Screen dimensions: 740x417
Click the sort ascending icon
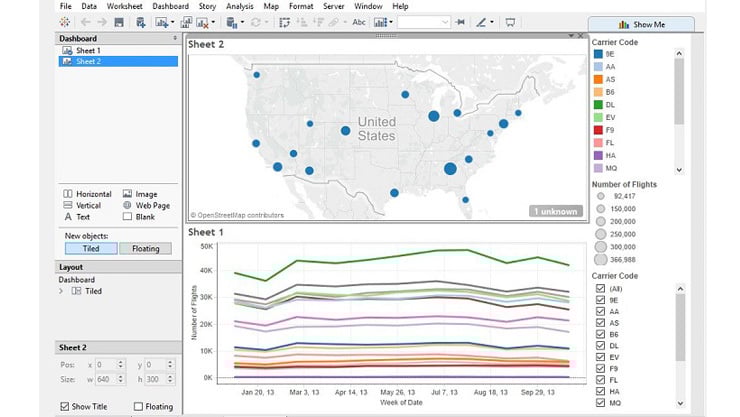pyautogui.click(x=302, y=22)
